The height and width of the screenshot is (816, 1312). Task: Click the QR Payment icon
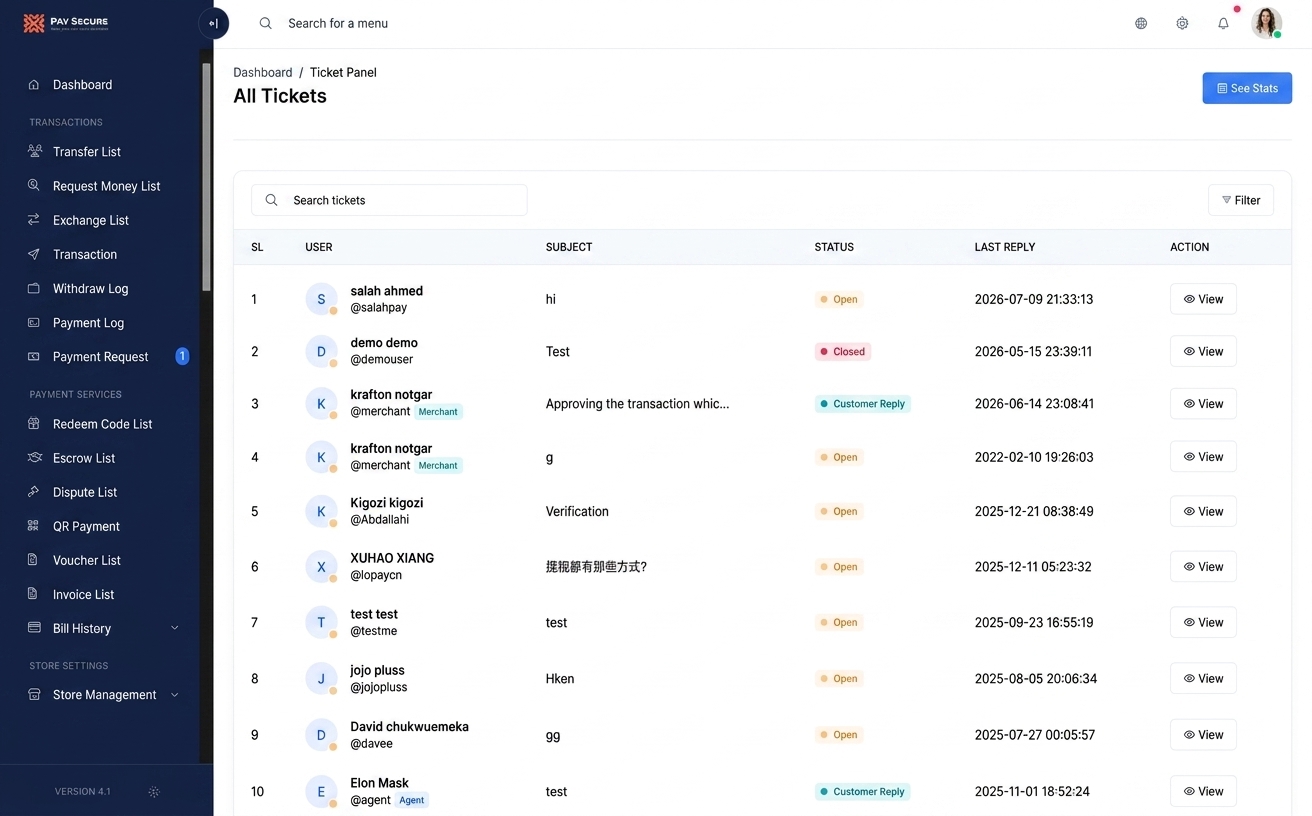tap(34, 526)
